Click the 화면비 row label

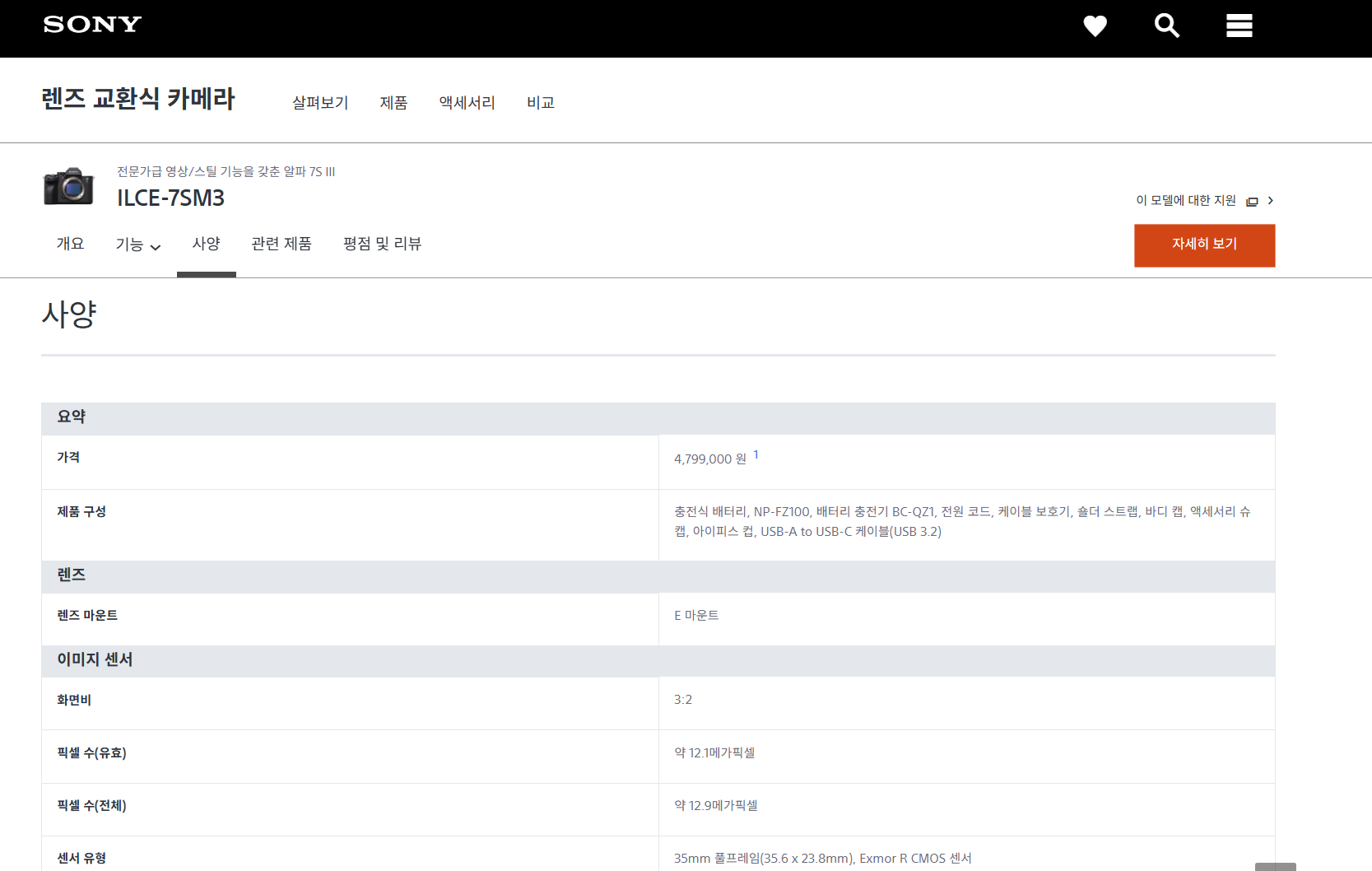coord(74,701)
